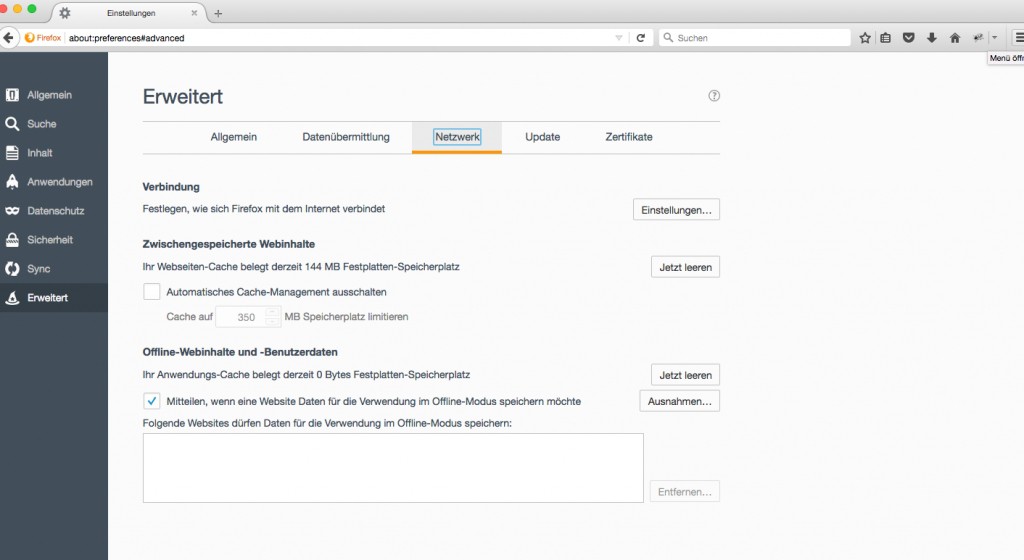The width and height of the screenshot is (1024, 560).
Task: Uncheck the Mitteilen offline data checkbox
Action: point(152,401)
